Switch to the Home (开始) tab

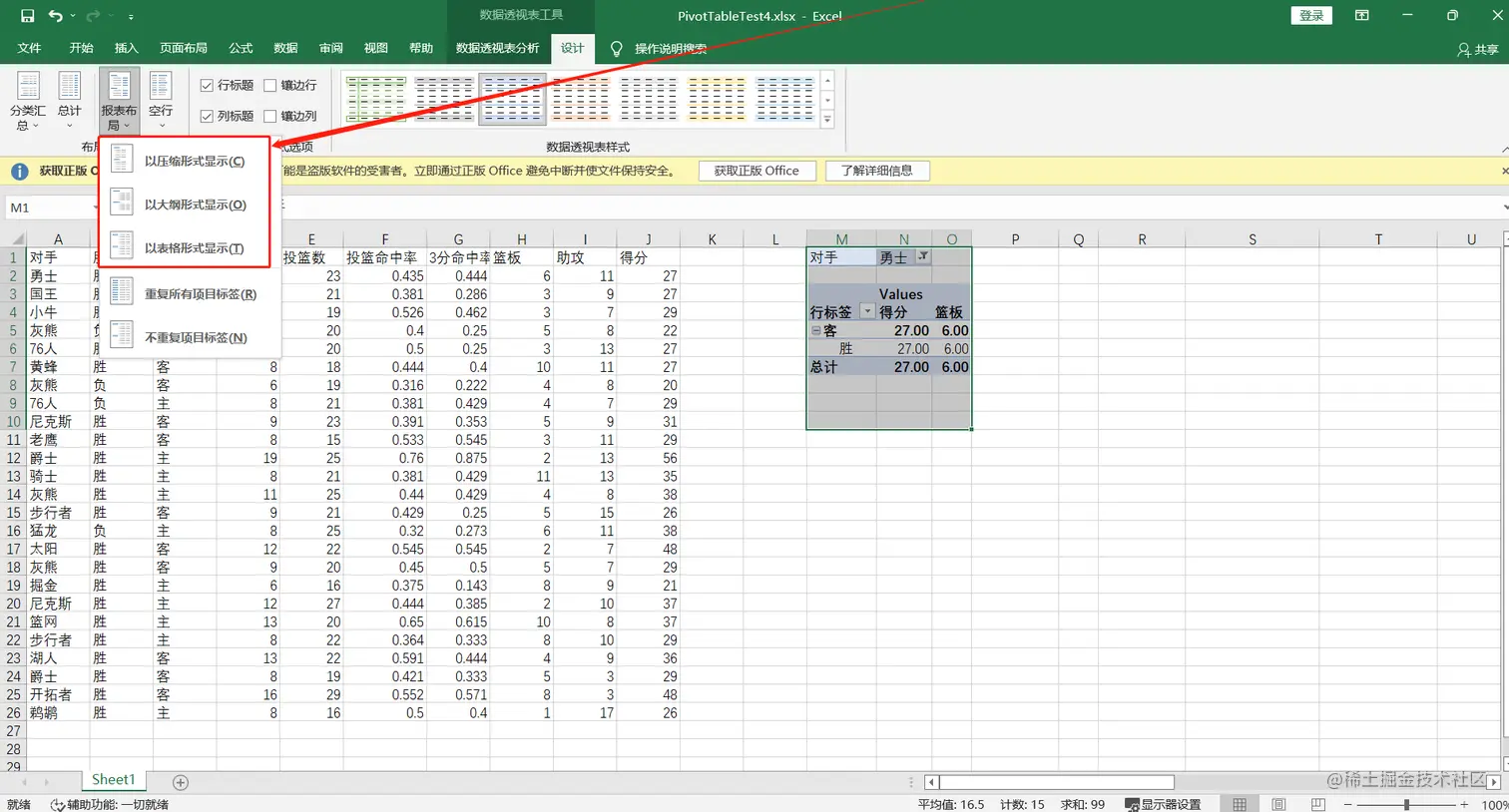[81, 48]
